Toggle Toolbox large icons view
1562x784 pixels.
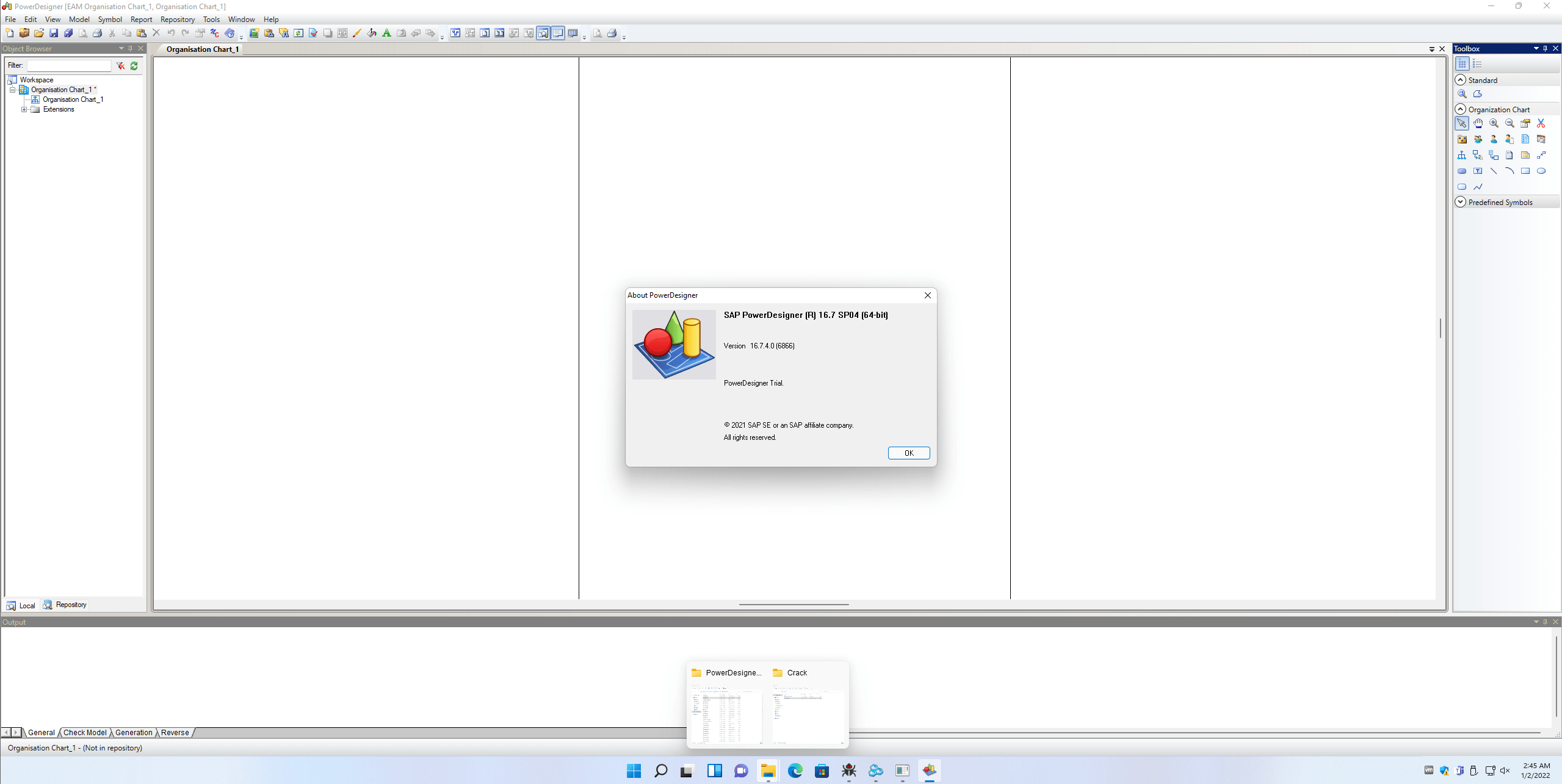(x=1462, y=64)
